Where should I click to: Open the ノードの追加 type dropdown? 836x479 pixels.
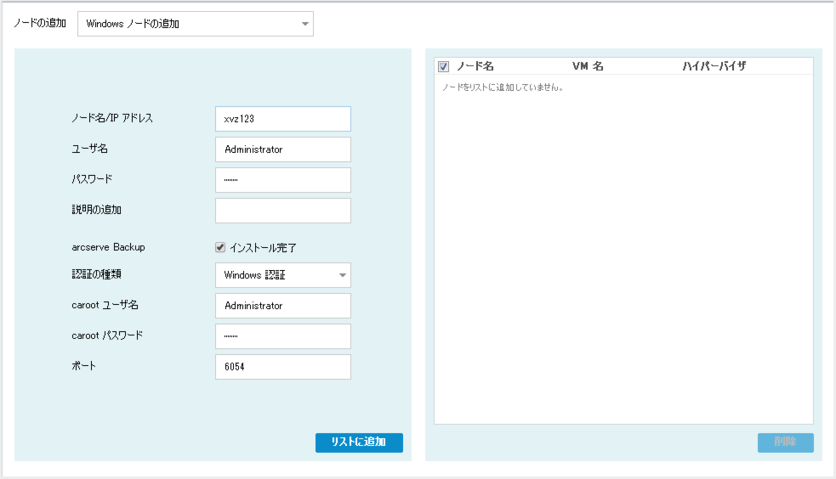(x=195, y=24)
